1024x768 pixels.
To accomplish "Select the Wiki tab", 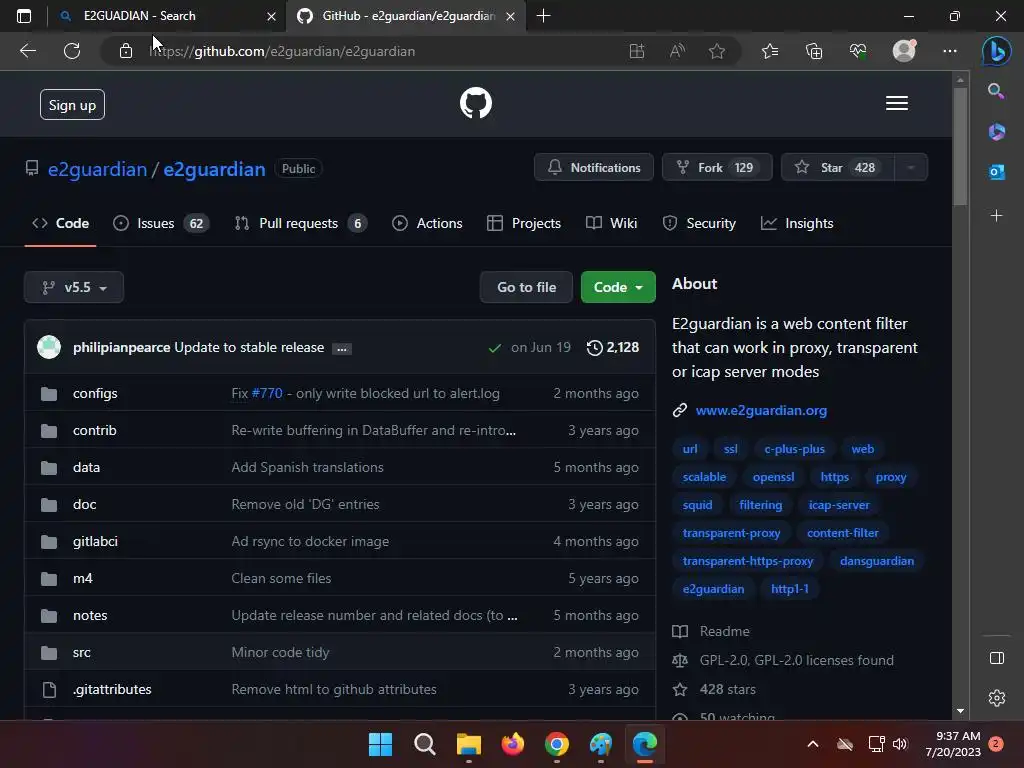I will [611, 223].
